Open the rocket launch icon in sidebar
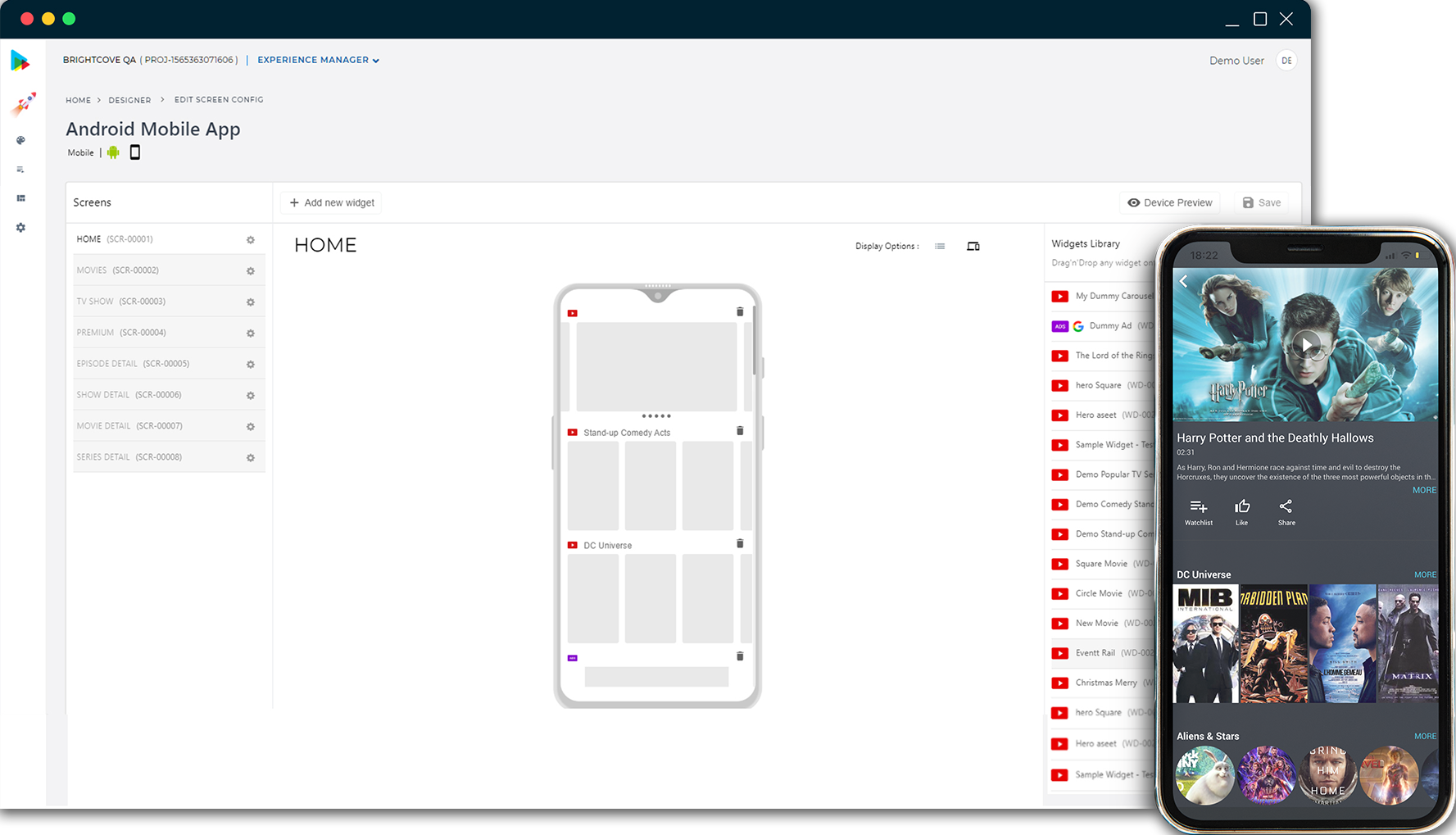The width and height of the screenshot is (1456, 835). click(x=23, y=104)
